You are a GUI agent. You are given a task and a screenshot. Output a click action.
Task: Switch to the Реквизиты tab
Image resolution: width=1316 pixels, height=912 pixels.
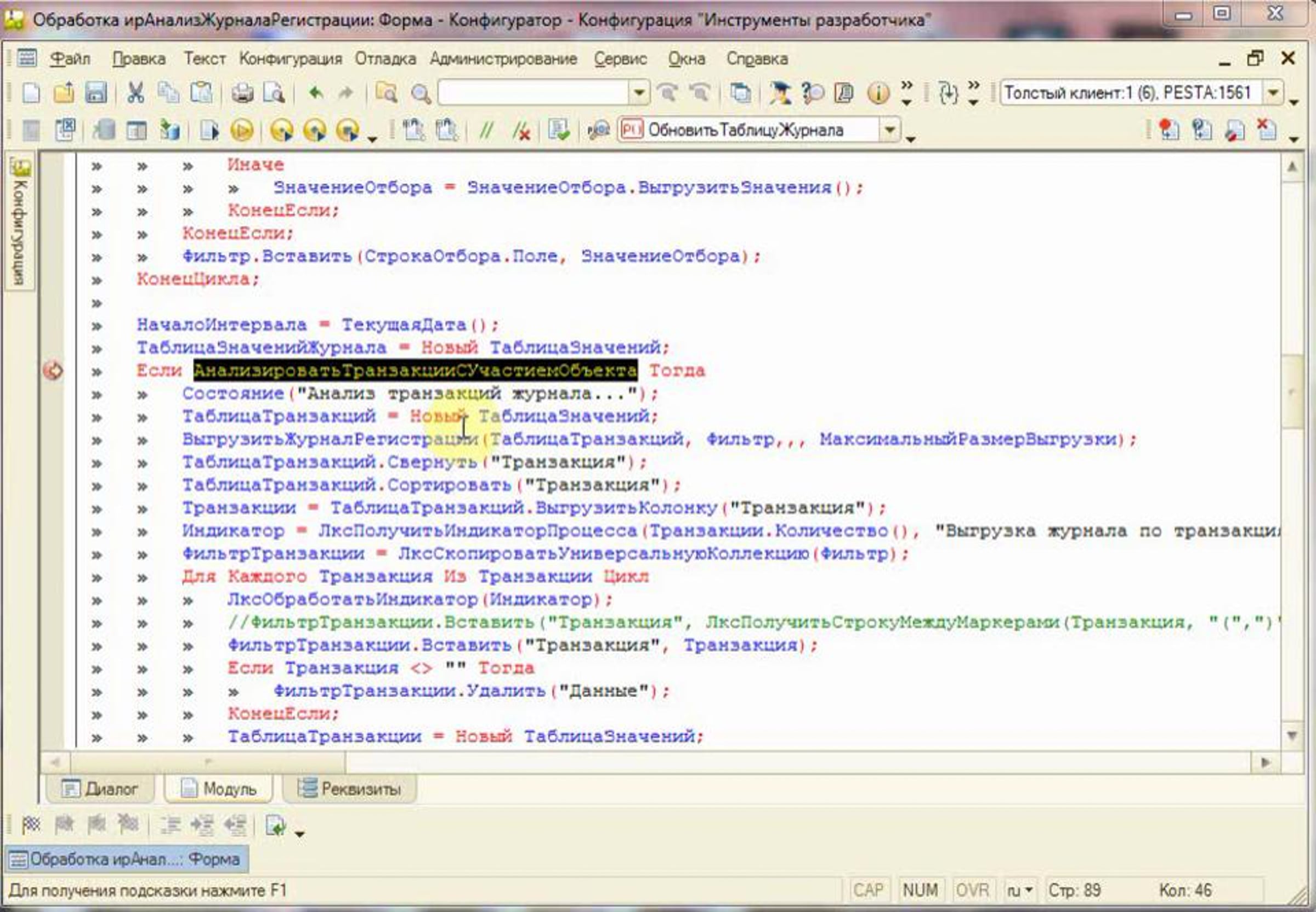pyautogui.click(x=350, y=789)
